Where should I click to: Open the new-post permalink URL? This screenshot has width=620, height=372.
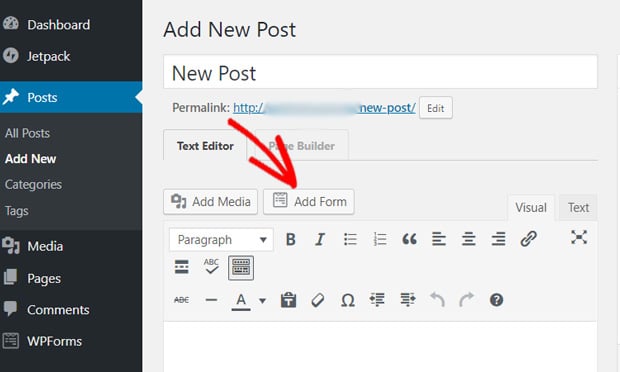pos(324,108)
